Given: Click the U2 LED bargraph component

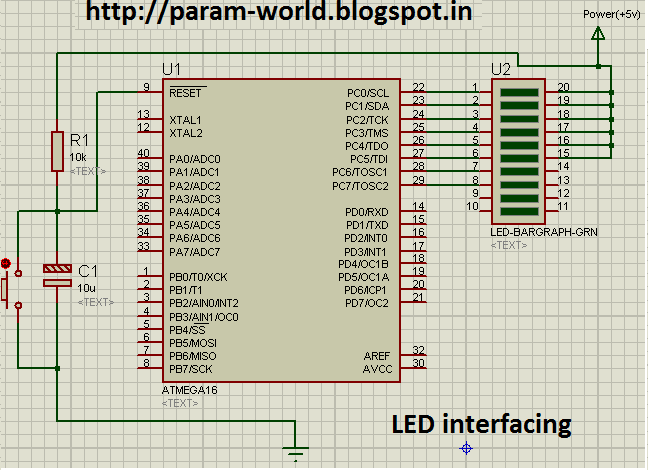Looking at the screenshot, I should click(x=518, y=151).
